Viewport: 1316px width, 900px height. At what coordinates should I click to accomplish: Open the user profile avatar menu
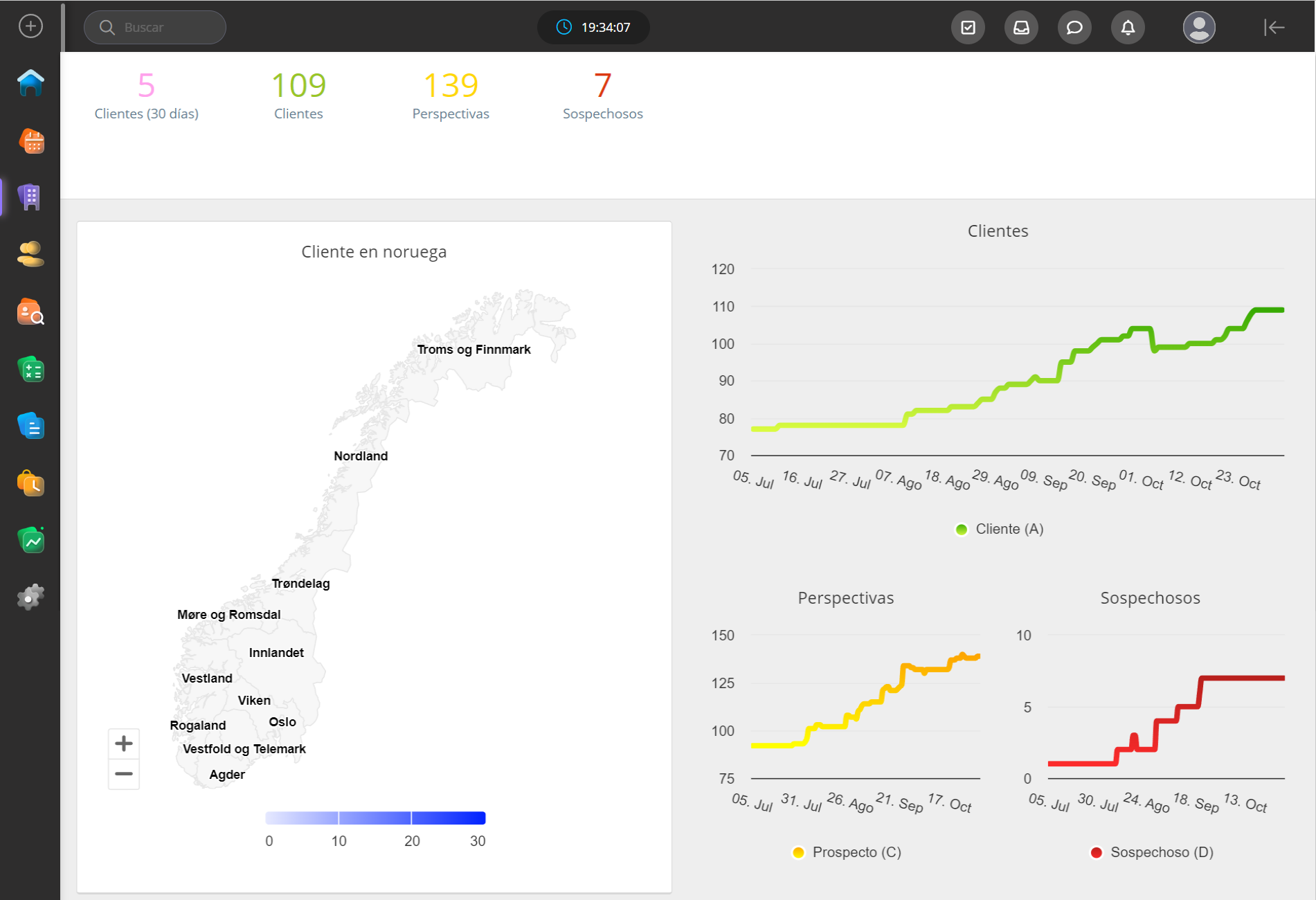coord(1199,28)
